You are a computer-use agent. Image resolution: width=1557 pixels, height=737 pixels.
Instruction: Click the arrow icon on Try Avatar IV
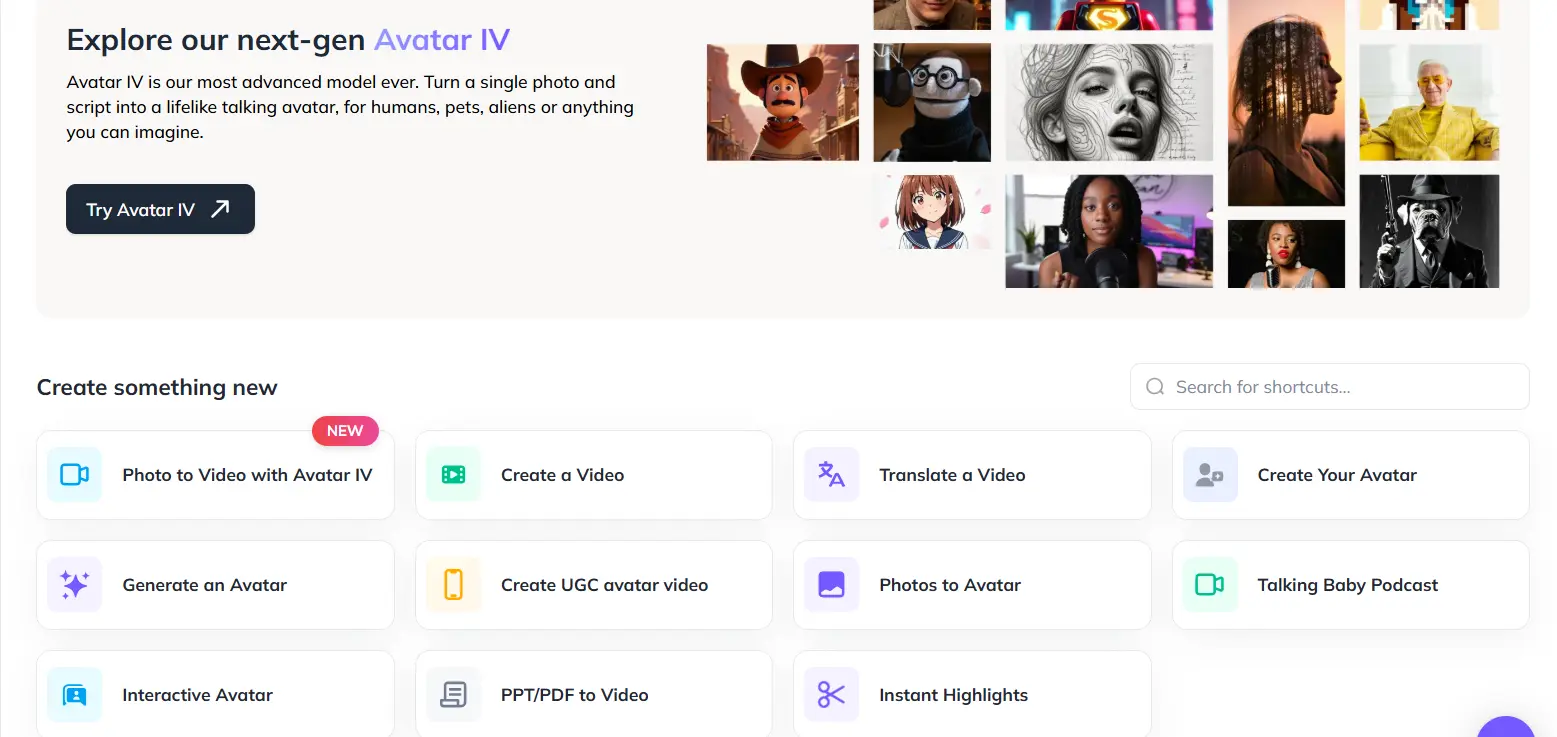(x=220, y=209)
